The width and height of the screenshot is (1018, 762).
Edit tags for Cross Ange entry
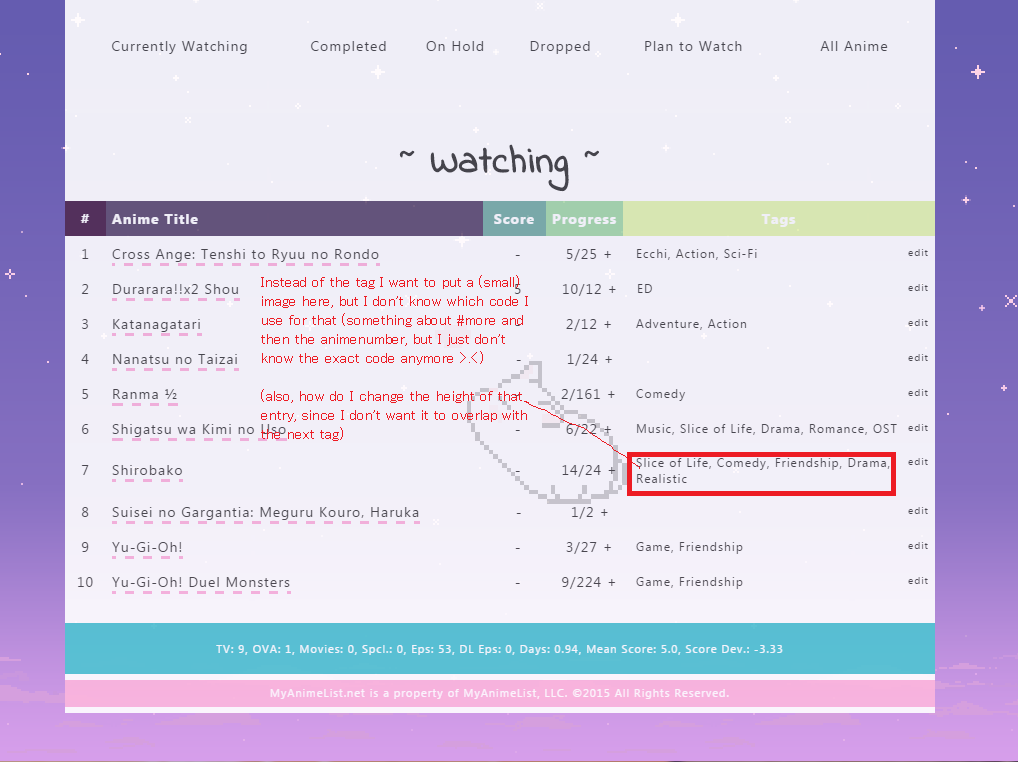918,253
